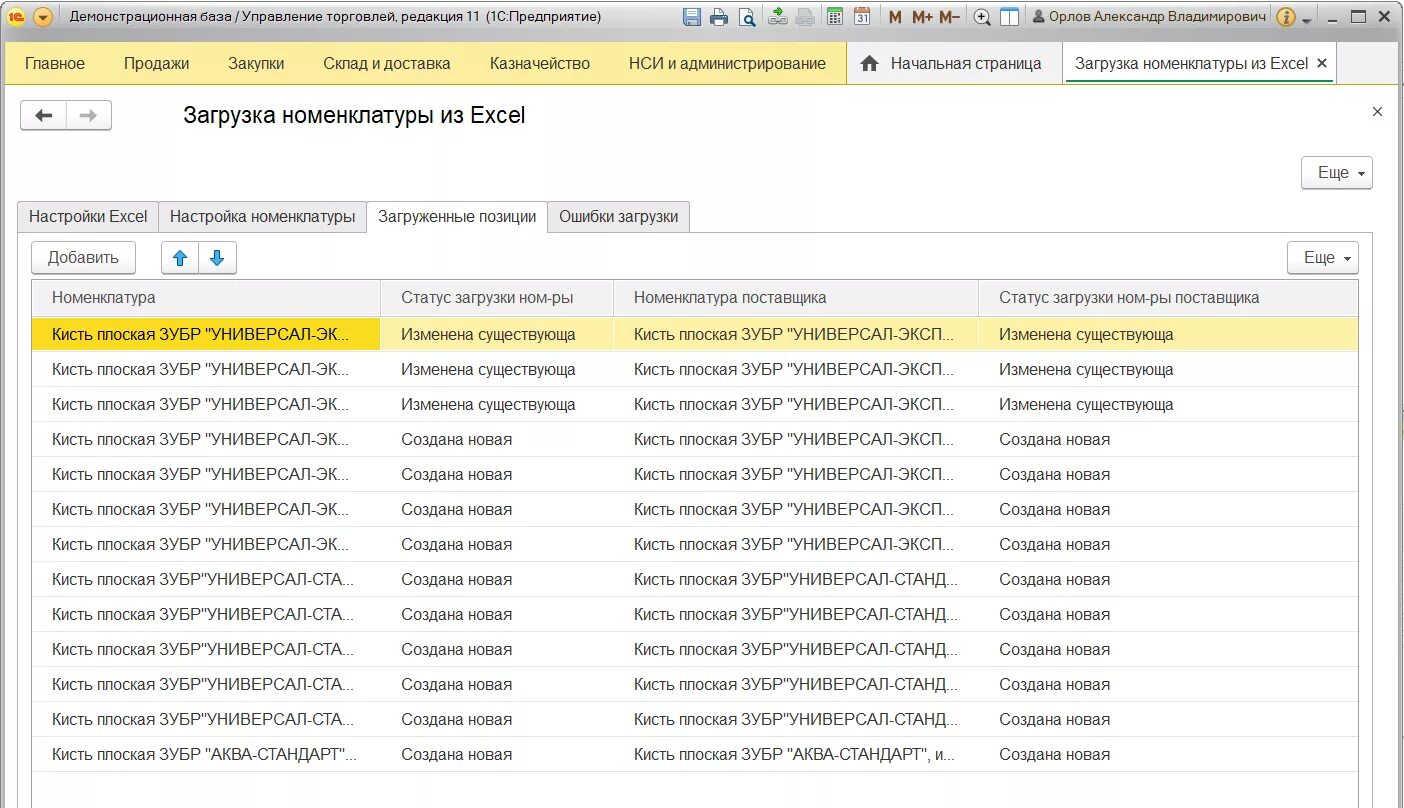
Task: Go forward with the right arrow button
Action: tap(89, 115)
